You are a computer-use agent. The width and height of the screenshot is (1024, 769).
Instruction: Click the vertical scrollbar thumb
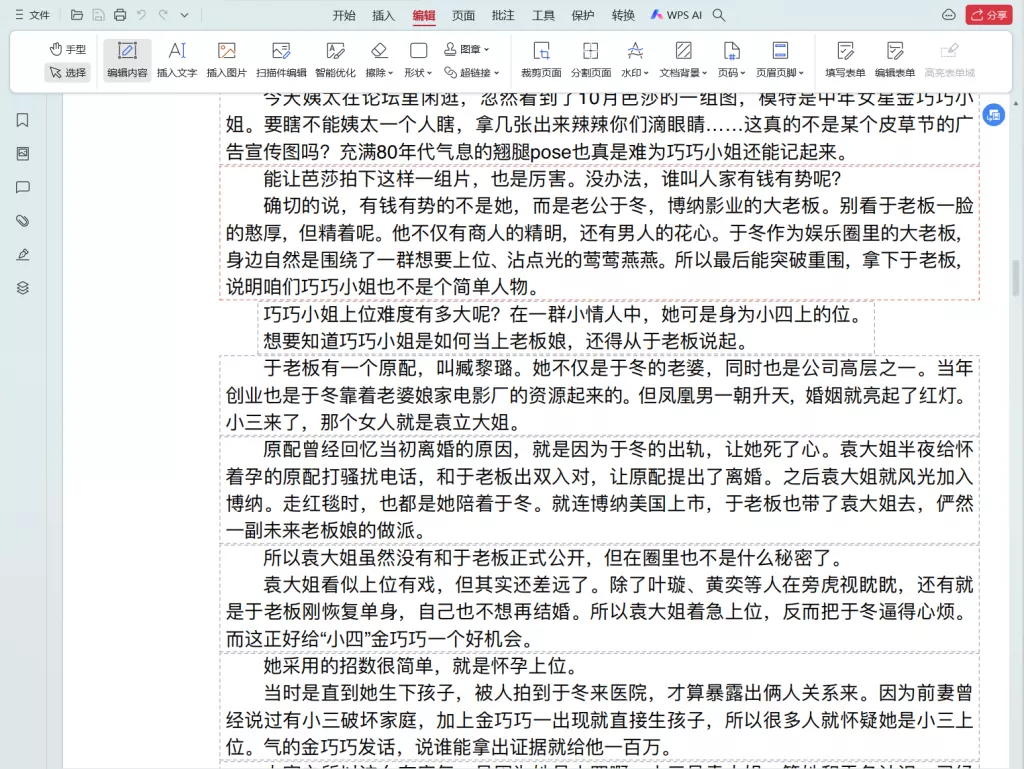tap(1016, 278)
